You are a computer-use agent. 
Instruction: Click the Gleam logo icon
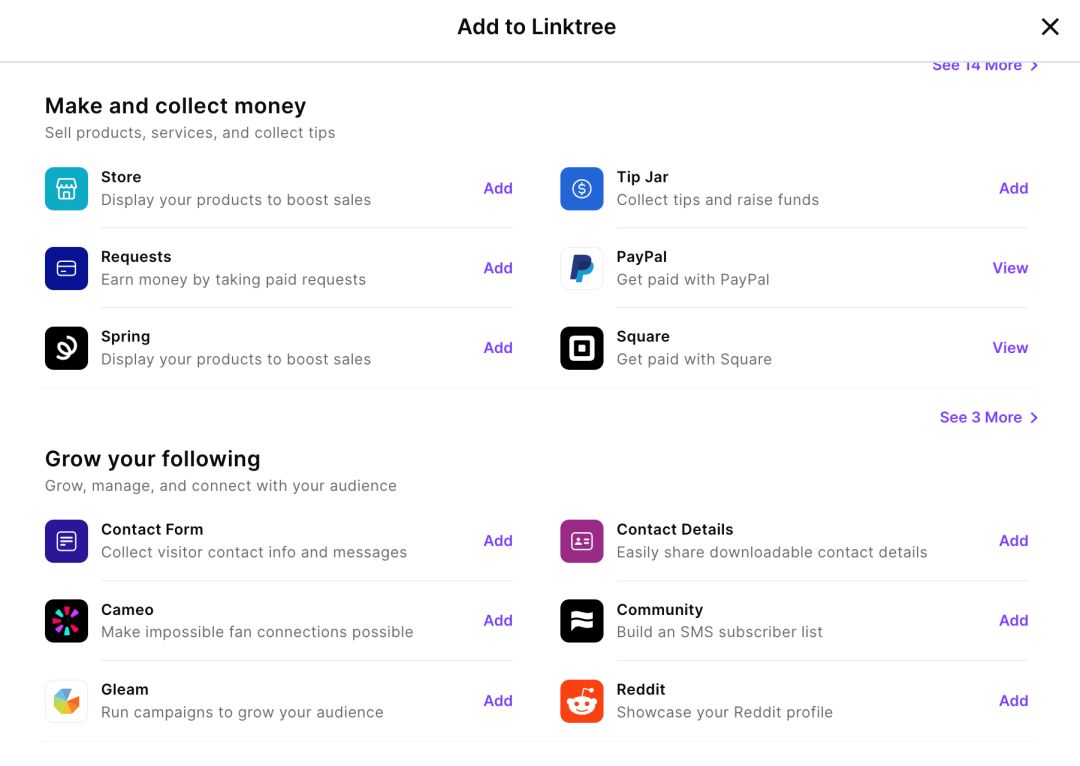coord(66,701)
